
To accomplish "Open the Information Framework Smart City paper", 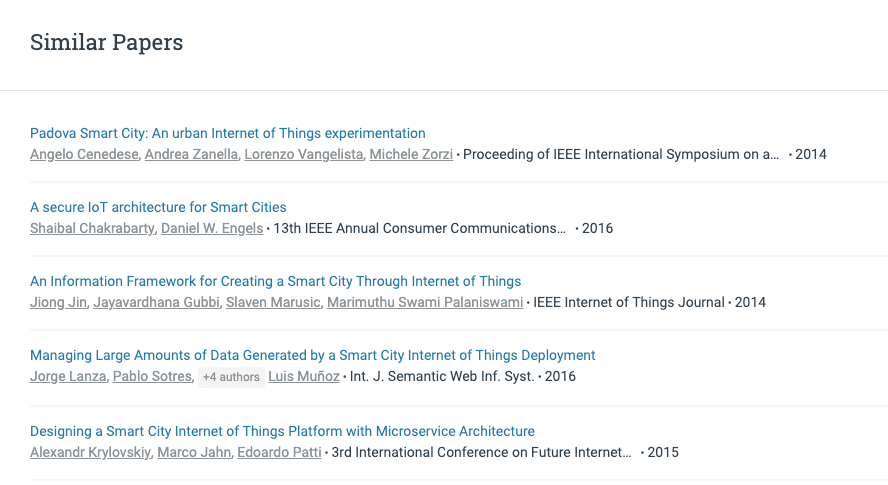I will (x=275, y=282).
